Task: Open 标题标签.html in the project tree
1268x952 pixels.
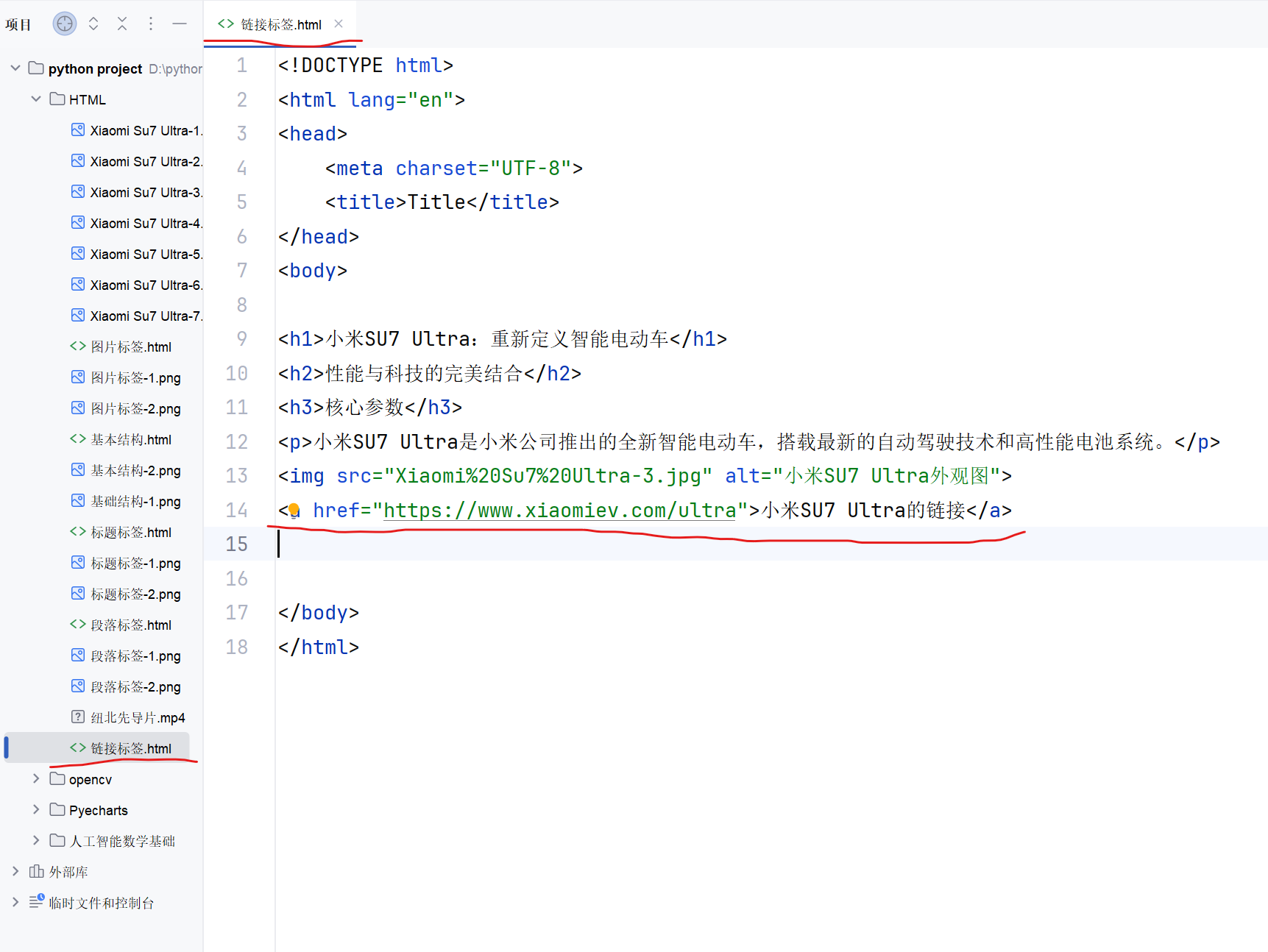Action: click(x=121, y=532)
